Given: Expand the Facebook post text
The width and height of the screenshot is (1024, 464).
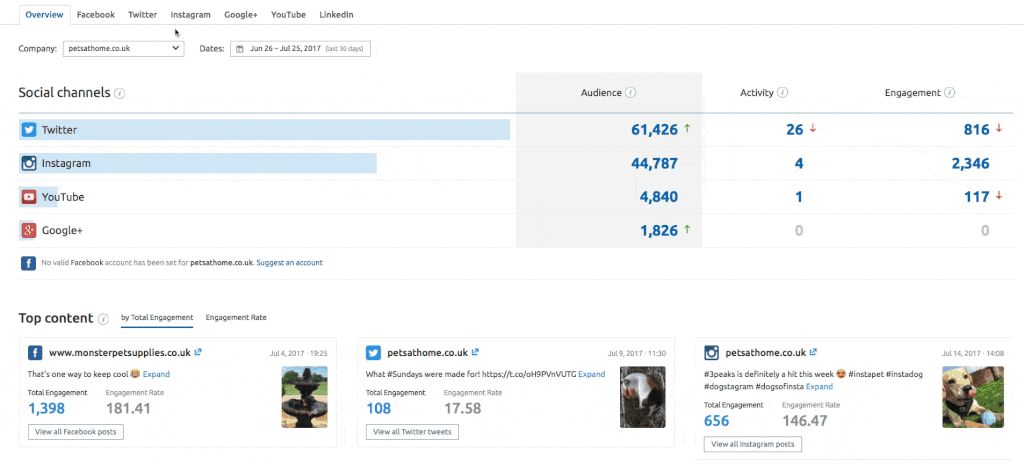Looking at the screenshot, I should pos(157,374).
